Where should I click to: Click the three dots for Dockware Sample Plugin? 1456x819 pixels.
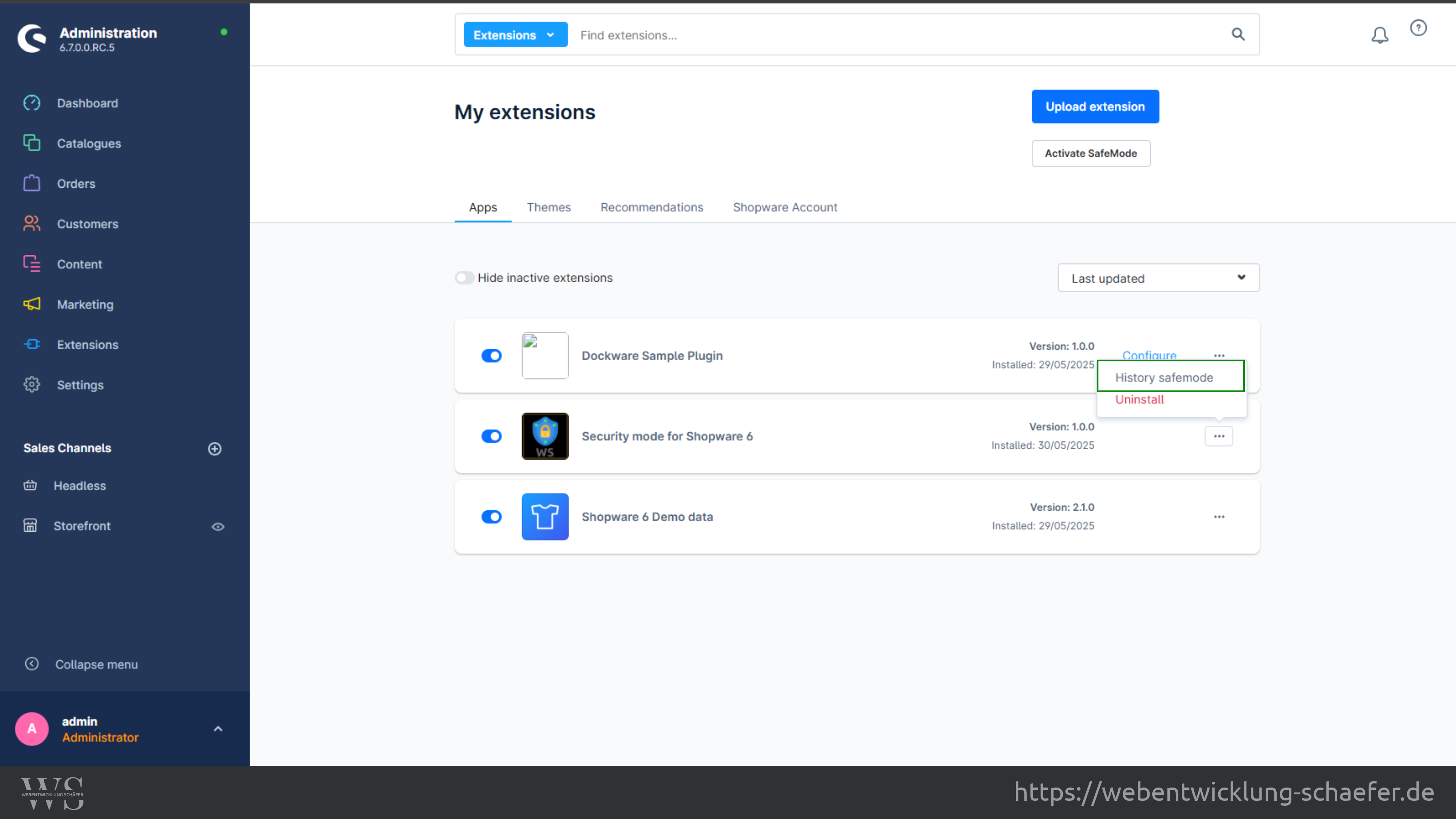1219,356
